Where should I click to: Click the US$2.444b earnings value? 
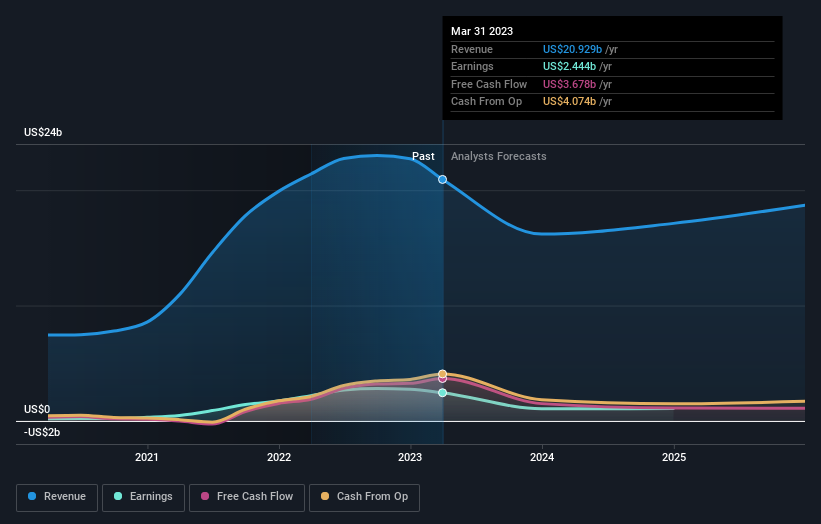569,66
